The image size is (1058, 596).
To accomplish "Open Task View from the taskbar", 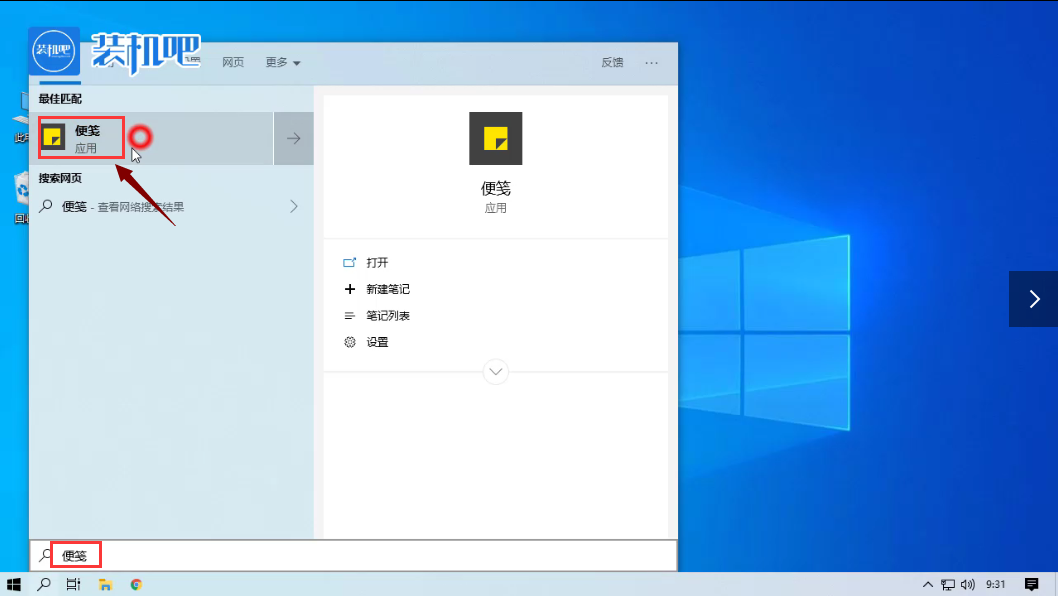I will (x=72, y=582).
